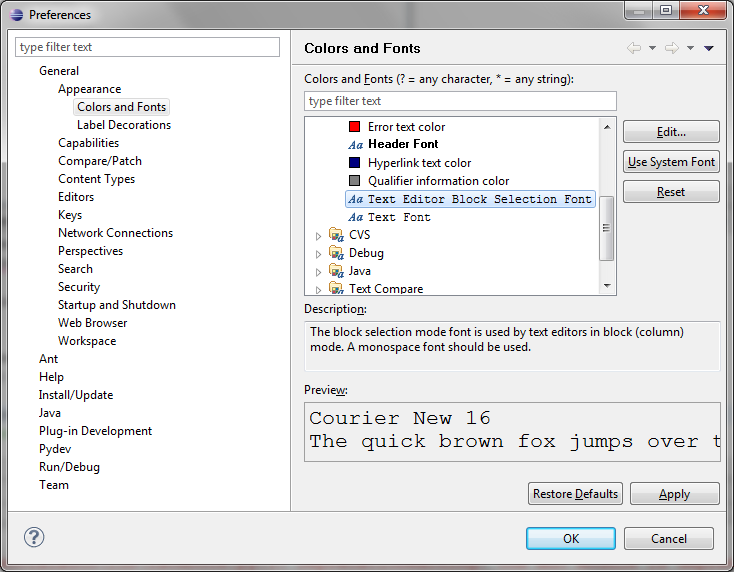Select the Header Font entry

[403, 144]
